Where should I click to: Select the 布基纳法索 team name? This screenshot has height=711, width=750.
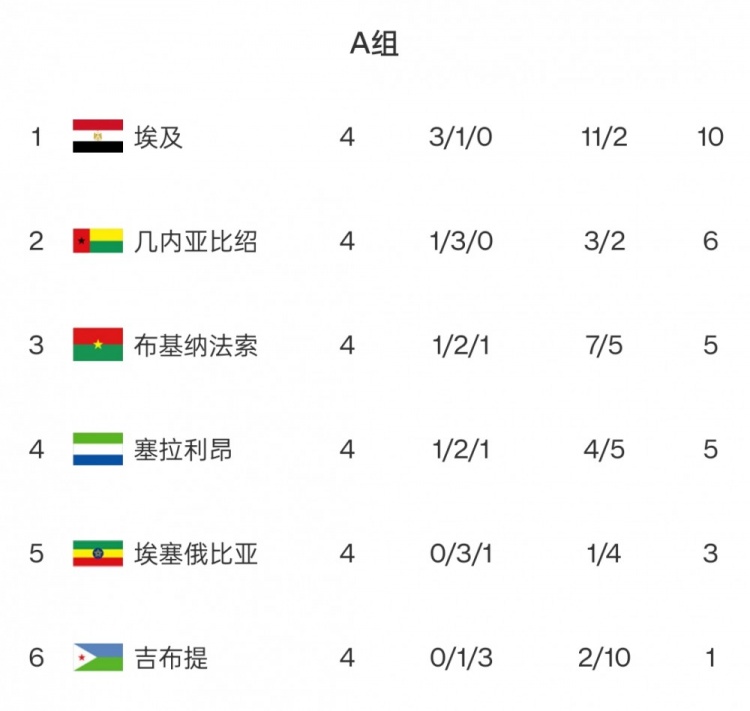tap(195, 345)
